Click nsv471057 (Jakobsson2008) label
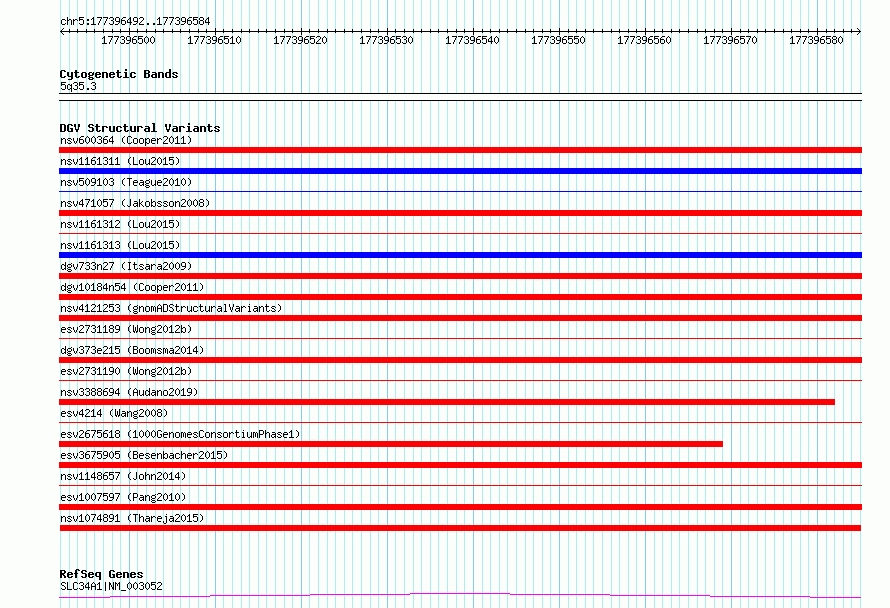Image resolution: width=890 pixels, height=608 pixels. click(135, 203)
